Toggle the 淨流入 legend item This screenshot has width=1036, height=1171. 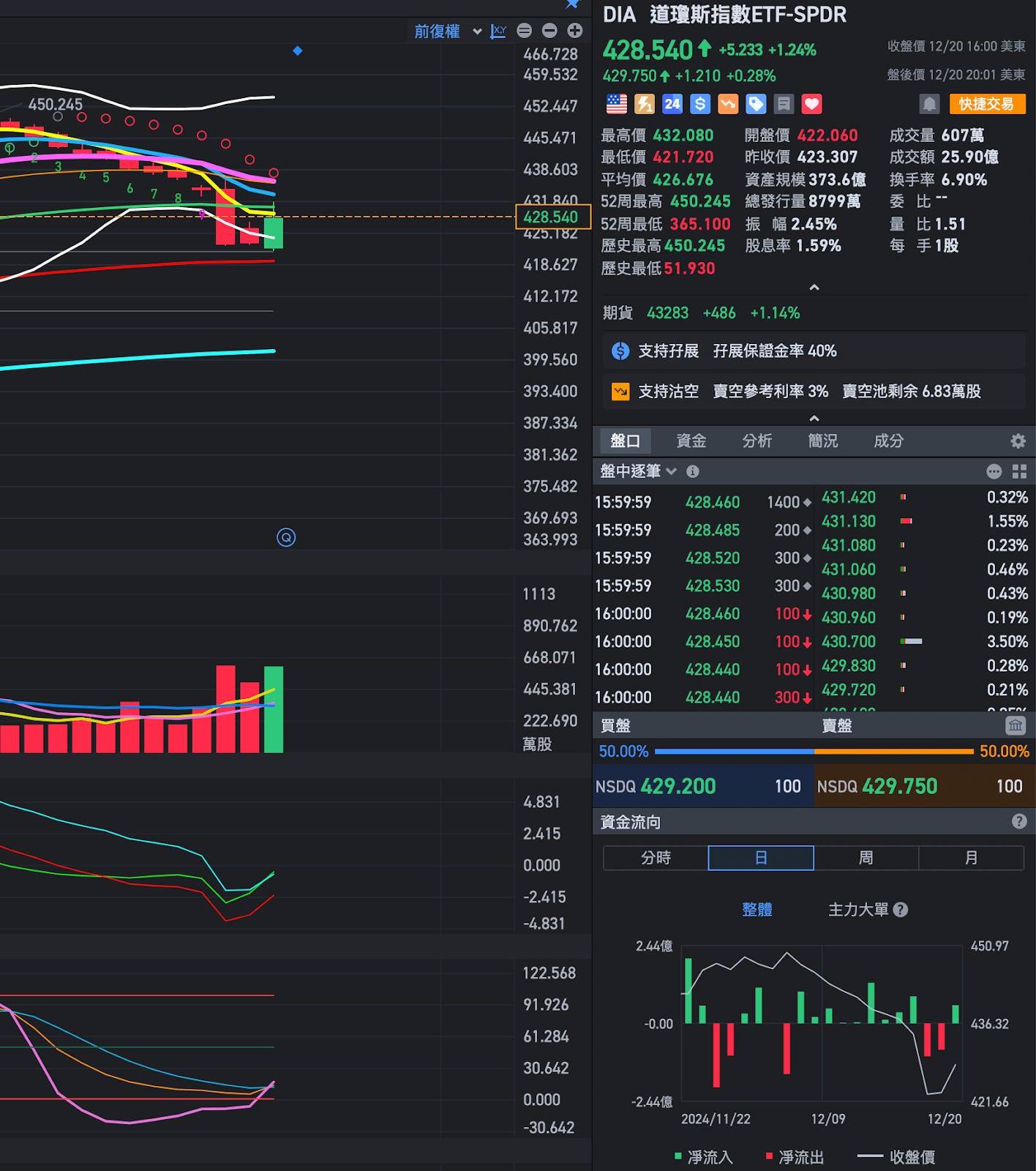click(703, 1157)
